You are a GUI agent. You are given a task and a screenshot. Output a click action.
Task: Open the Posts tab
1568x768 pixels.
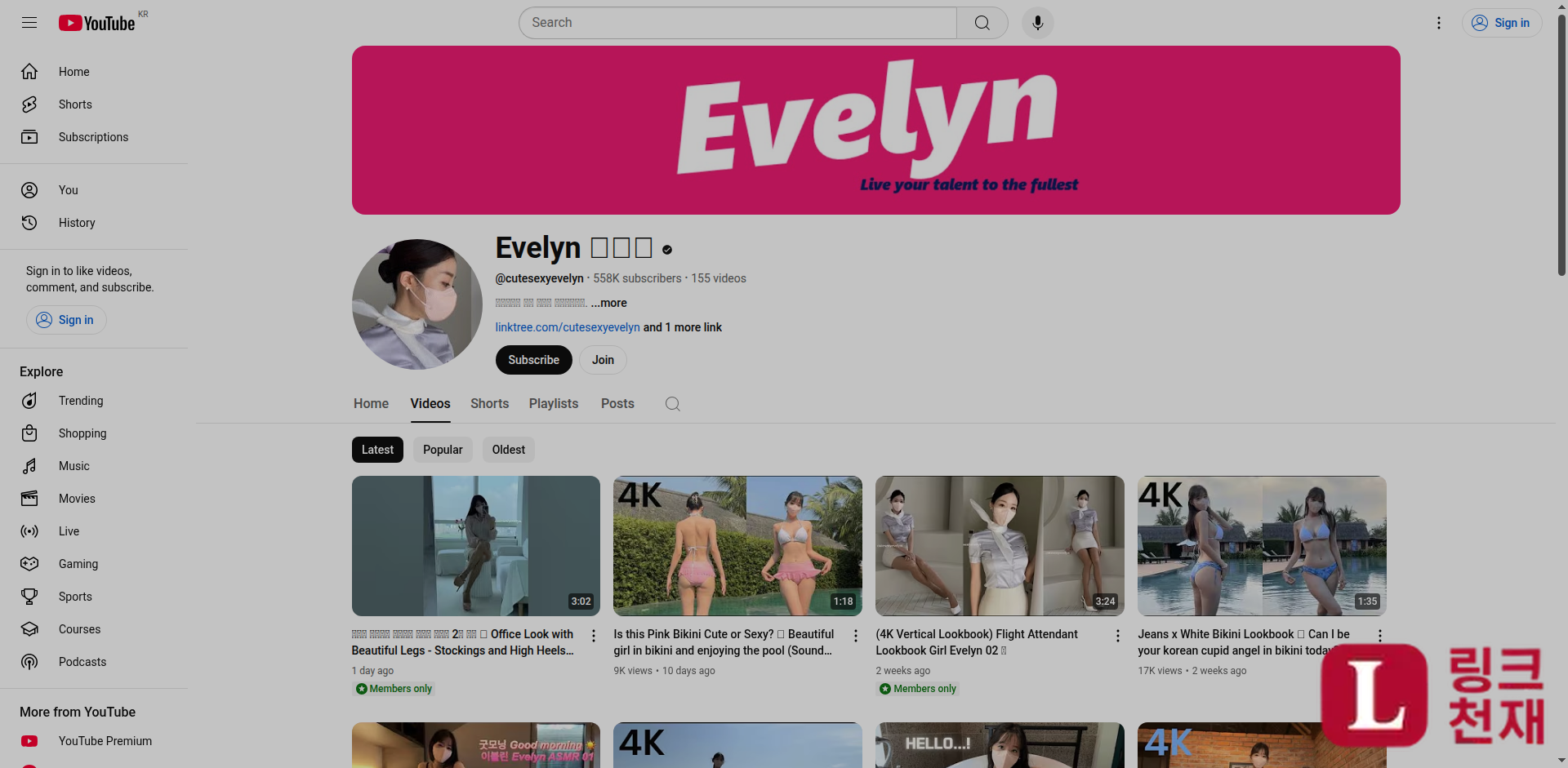617,404
